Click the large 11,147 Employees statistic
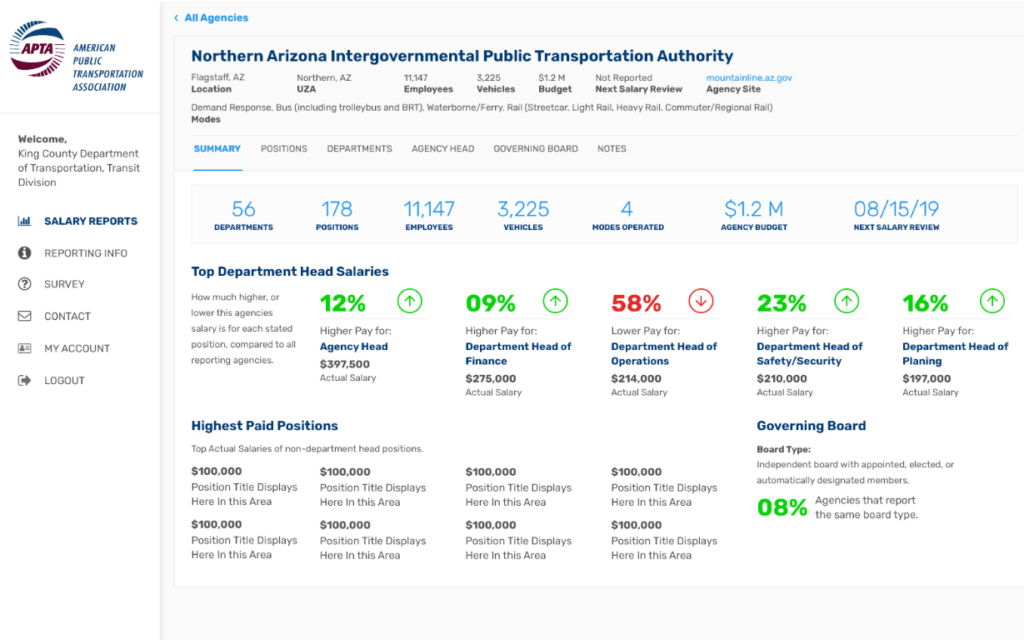This screenshot has width=1024, height=640. [x=429, y=215]
